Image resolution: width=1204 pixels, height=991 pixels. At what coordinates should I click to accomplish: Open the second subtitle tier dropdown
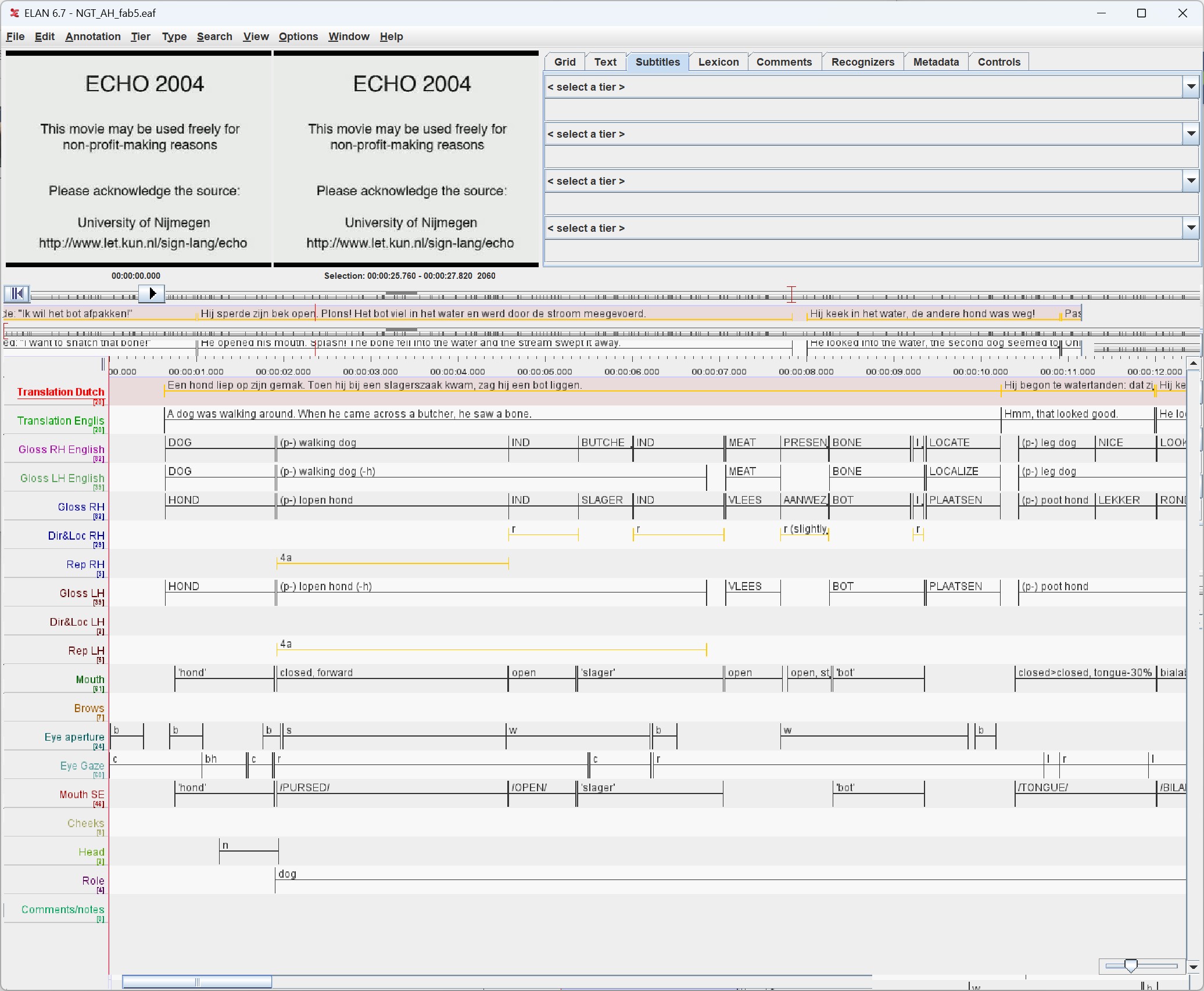click(1191, 134)
